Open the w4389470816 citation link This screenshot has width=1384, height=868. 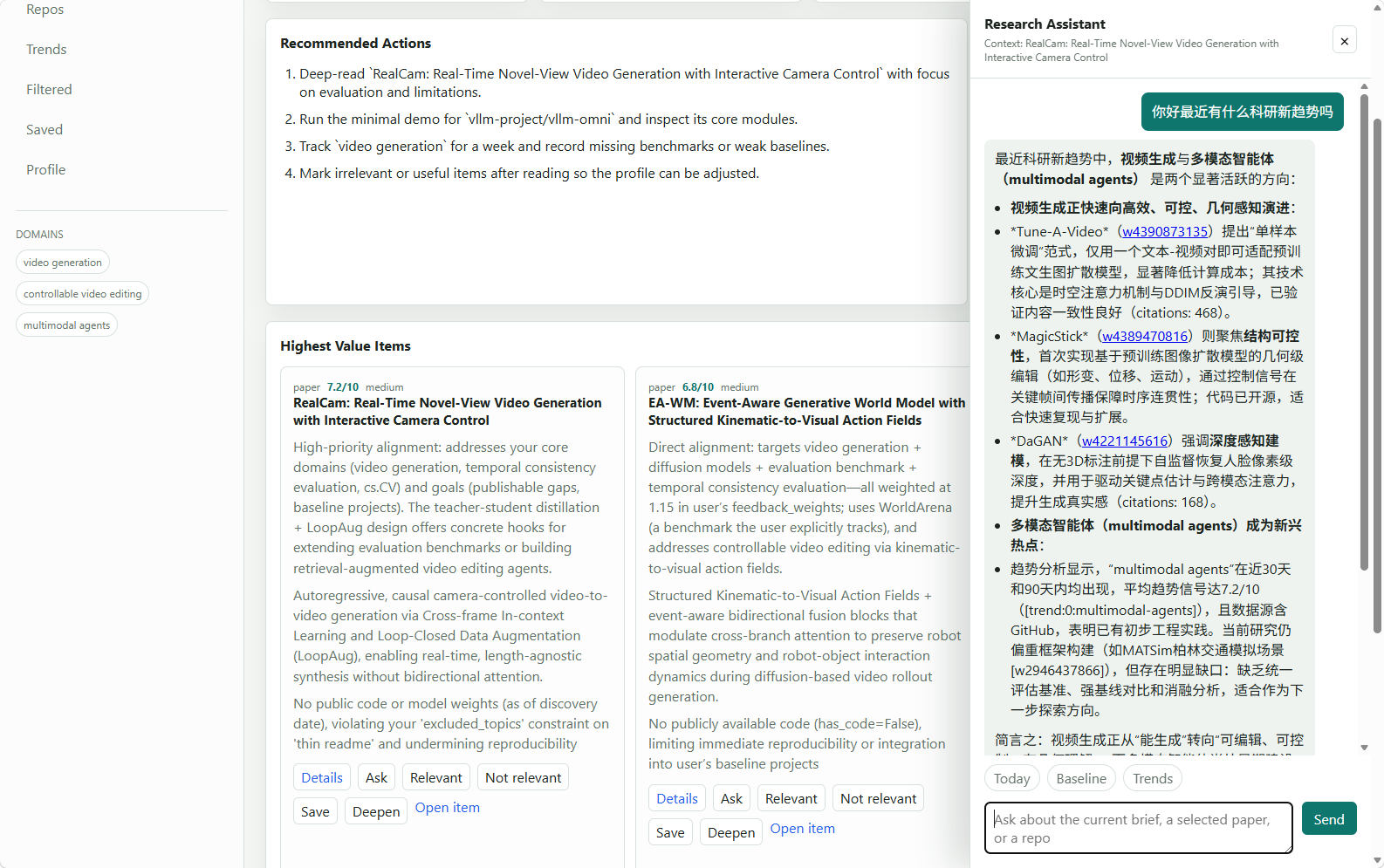1145,336
